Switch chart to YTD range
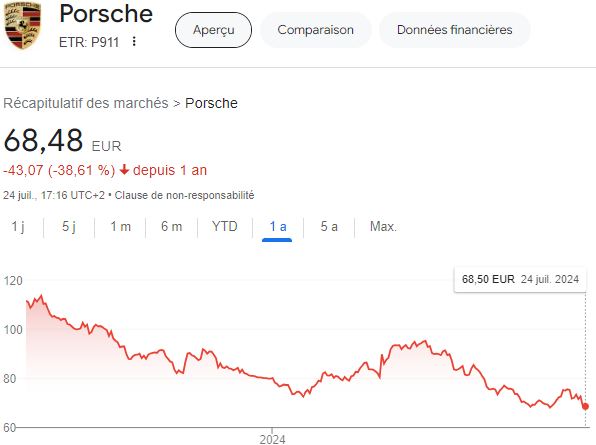Image resolution: width=596 pixels, height=445 pixels. click(x=225, y=226)
